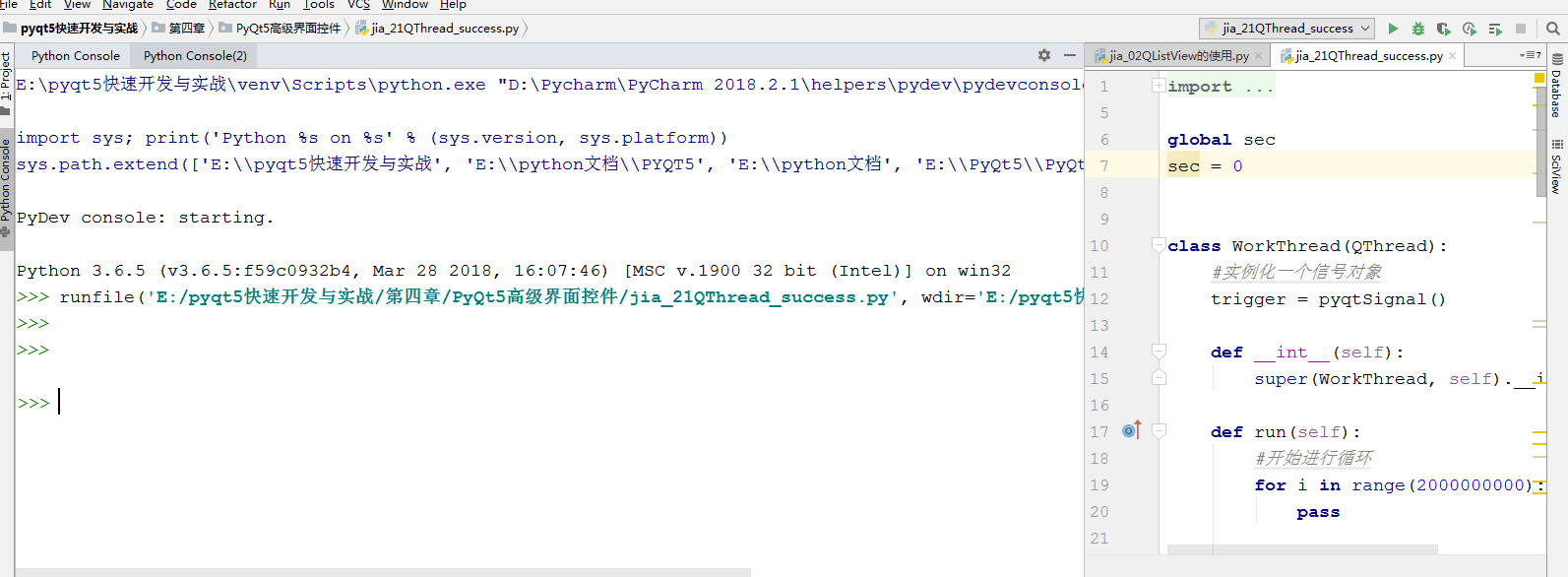Screen dimensions: 1568x577
Task: Click pyqt5快速开发与实战 breadcrumb
Action: pos(71,29)
